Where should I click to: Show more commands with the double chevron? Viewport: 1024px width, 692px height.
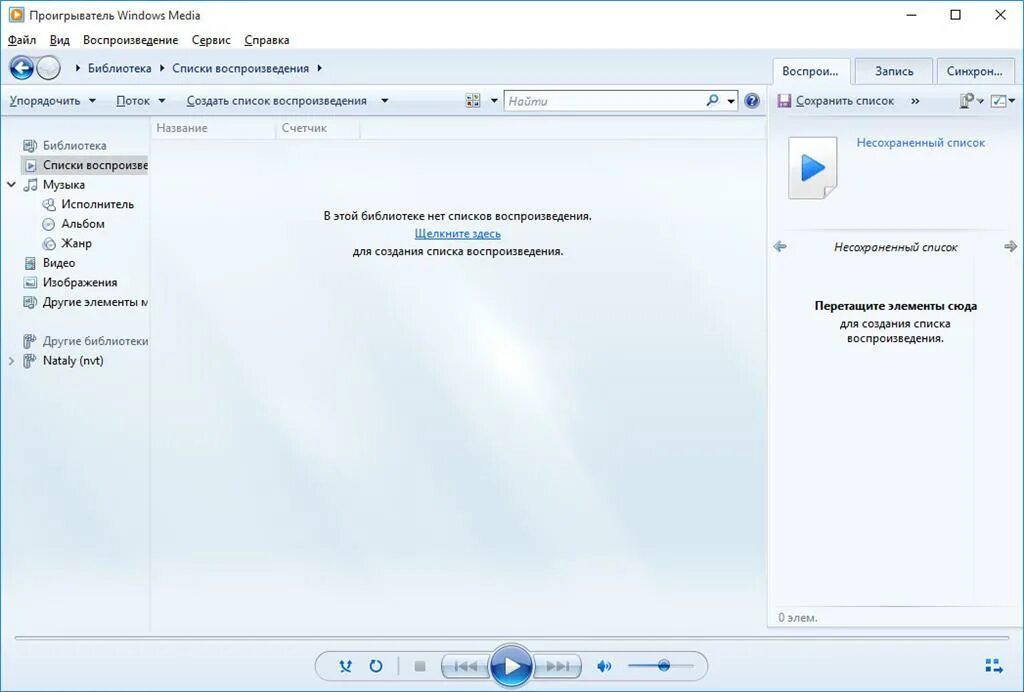tap(915, 101)
